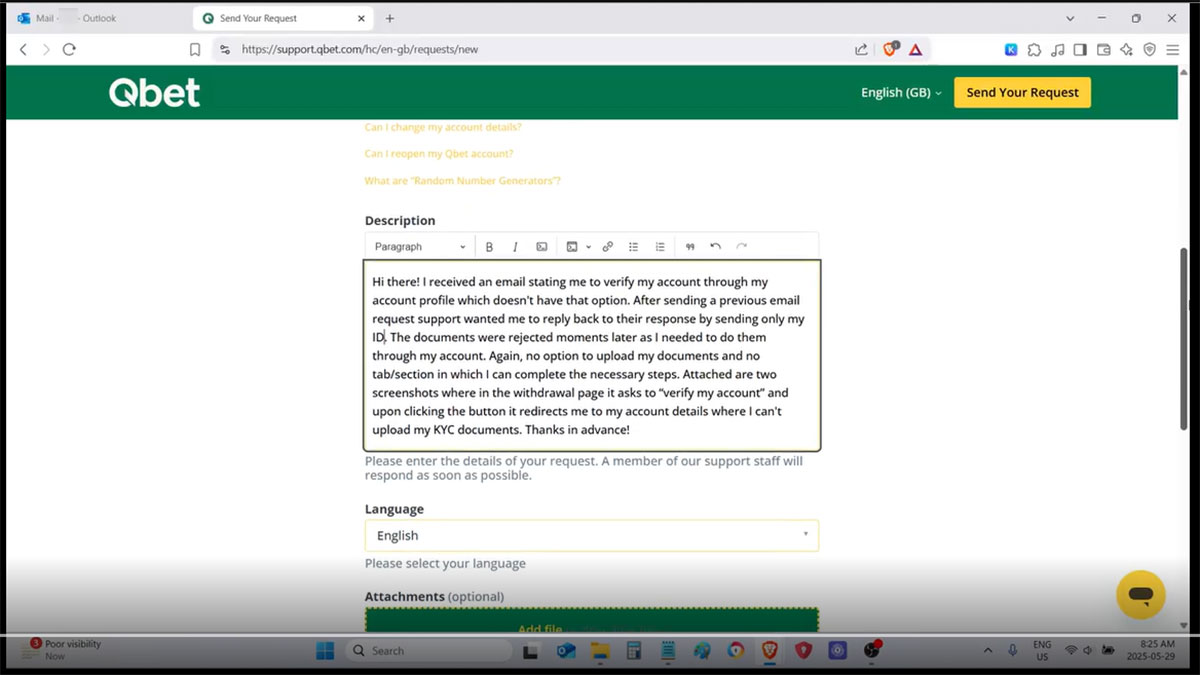Open Brave browser from the taskbar
Screen dimensions: 1200x675
coord(769,650)
